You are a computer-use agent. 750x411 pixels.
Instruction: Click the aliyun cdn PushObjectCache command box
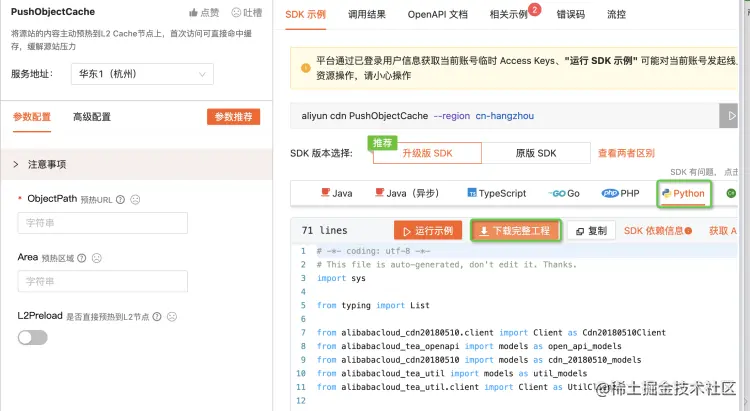[x=505, y=116]
